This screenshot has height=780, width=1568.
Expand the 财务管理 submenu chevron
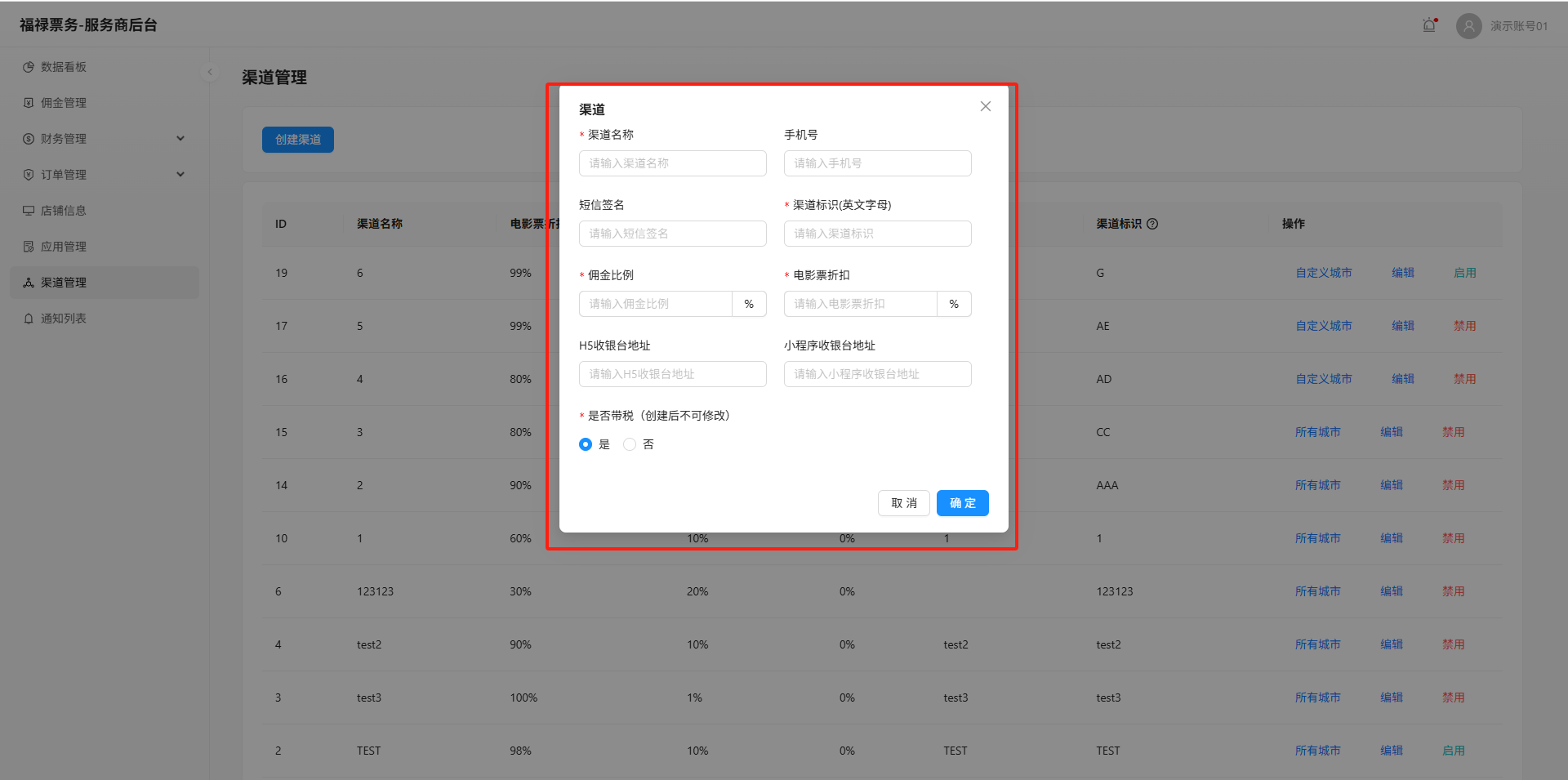coord(180,139)
